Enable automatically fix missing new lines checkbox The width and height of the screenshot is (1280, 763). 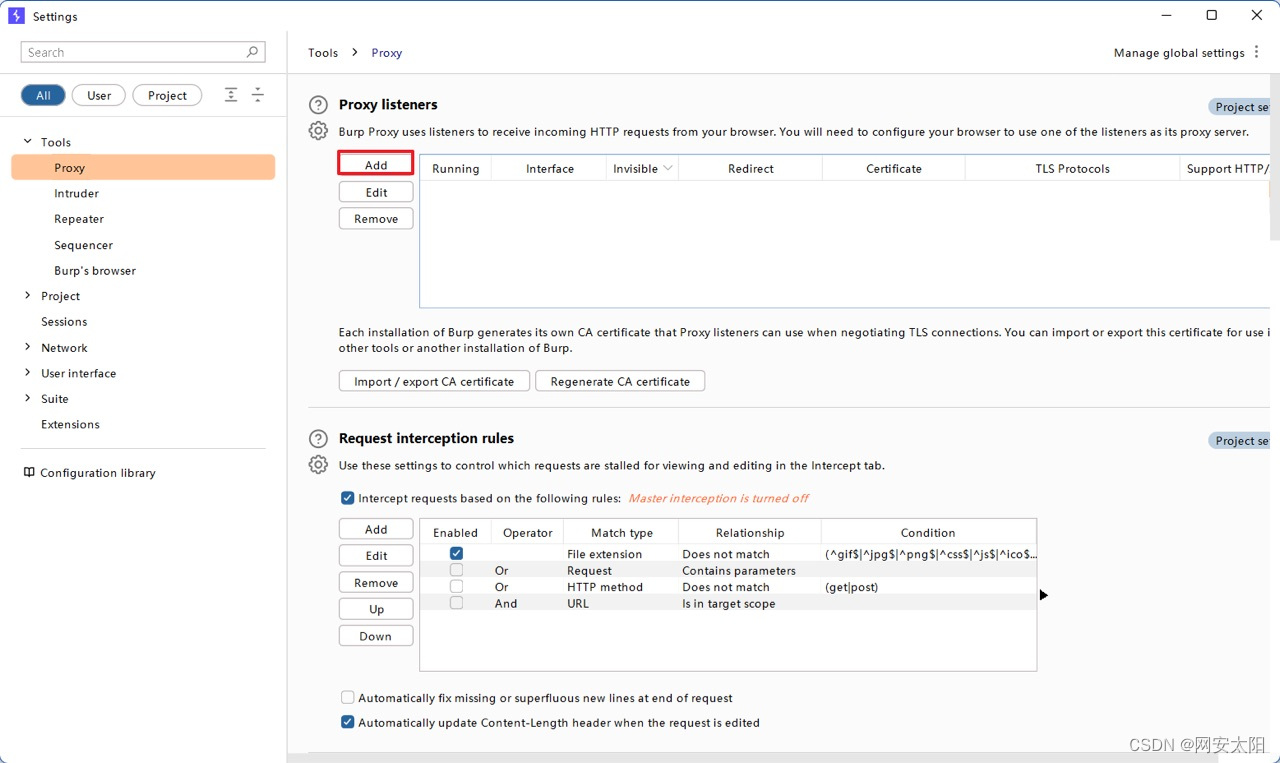coord(347,698)
